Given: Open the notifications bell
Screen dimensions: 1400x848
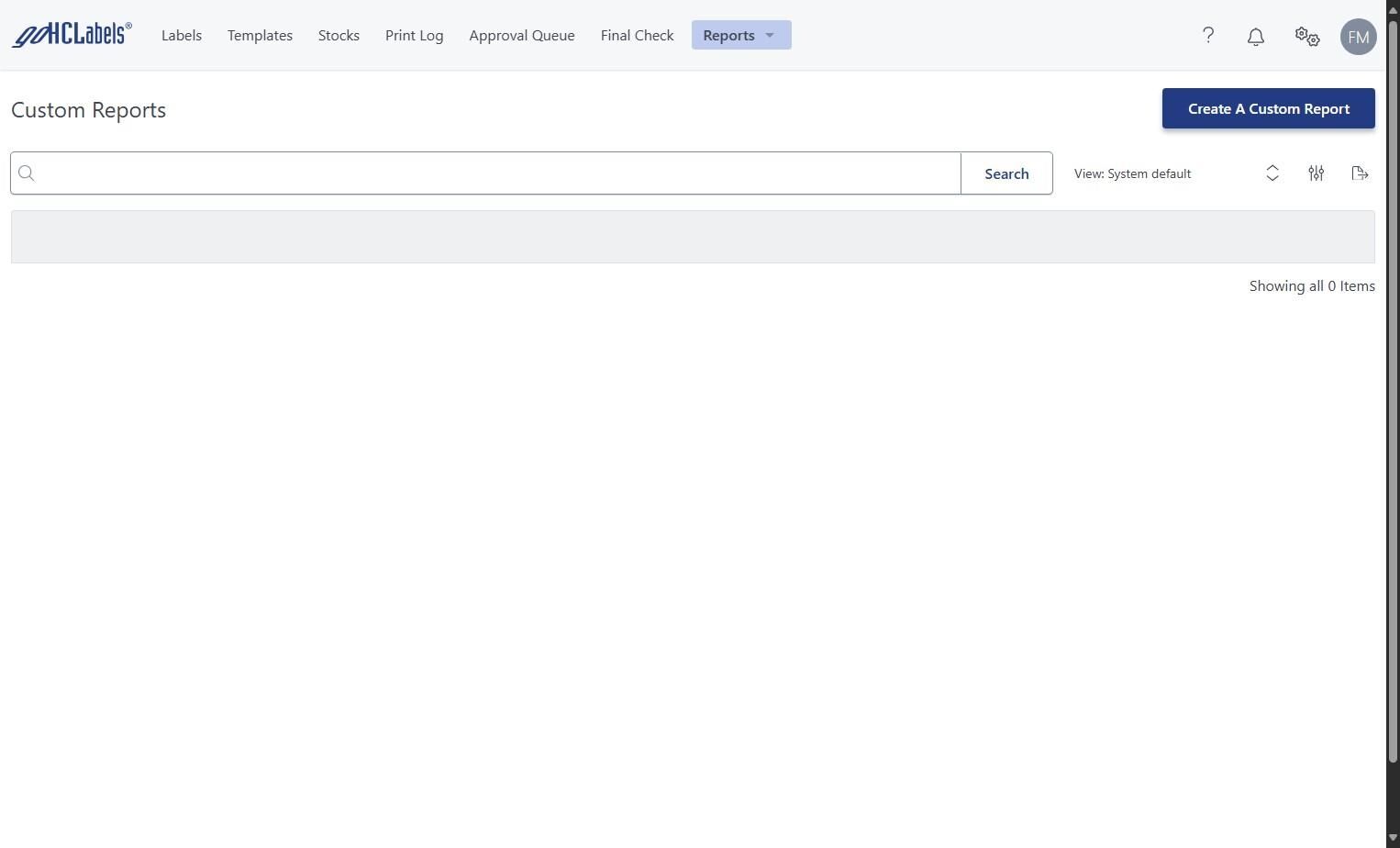Looking at the screenshot, I should (x=1256, y=37).
